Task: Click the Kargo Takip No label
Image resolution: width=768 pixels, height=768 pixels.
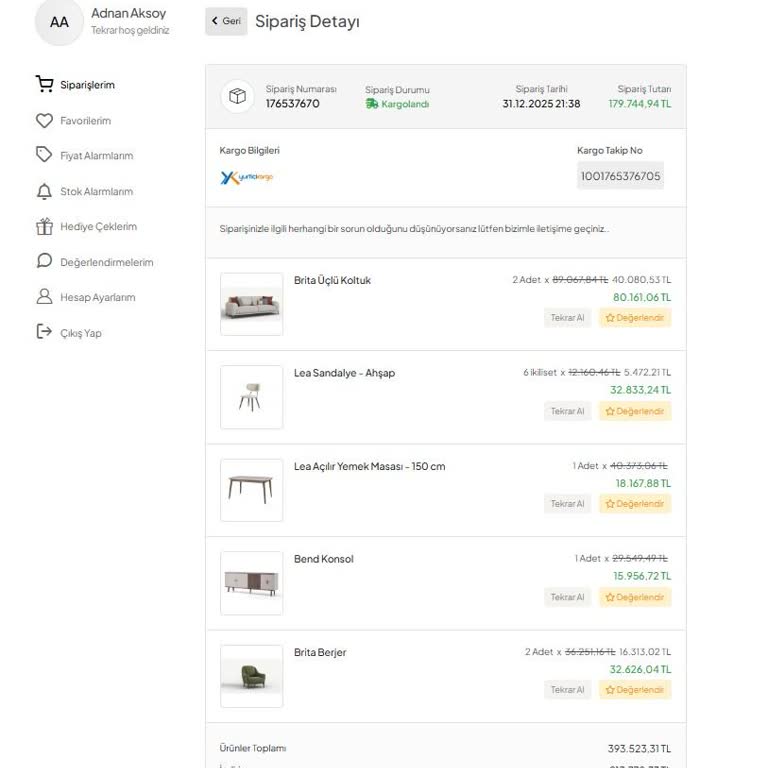Action: (x=610, y=150)
